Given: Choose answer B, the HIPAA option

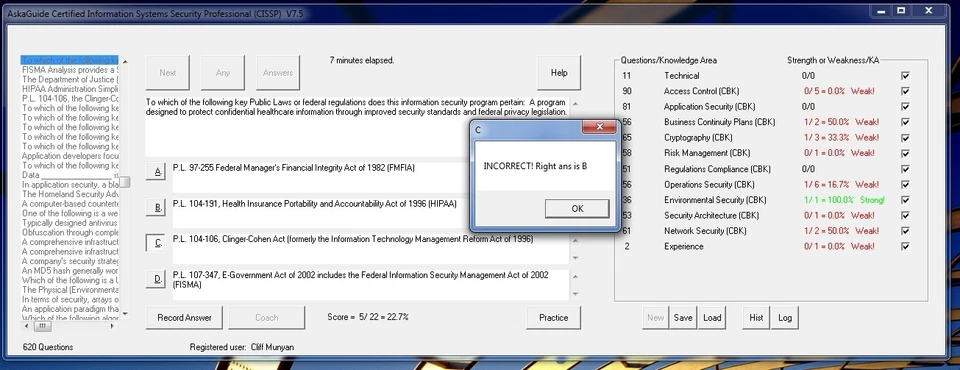Looking at the screenshot, I should (157, 208).
